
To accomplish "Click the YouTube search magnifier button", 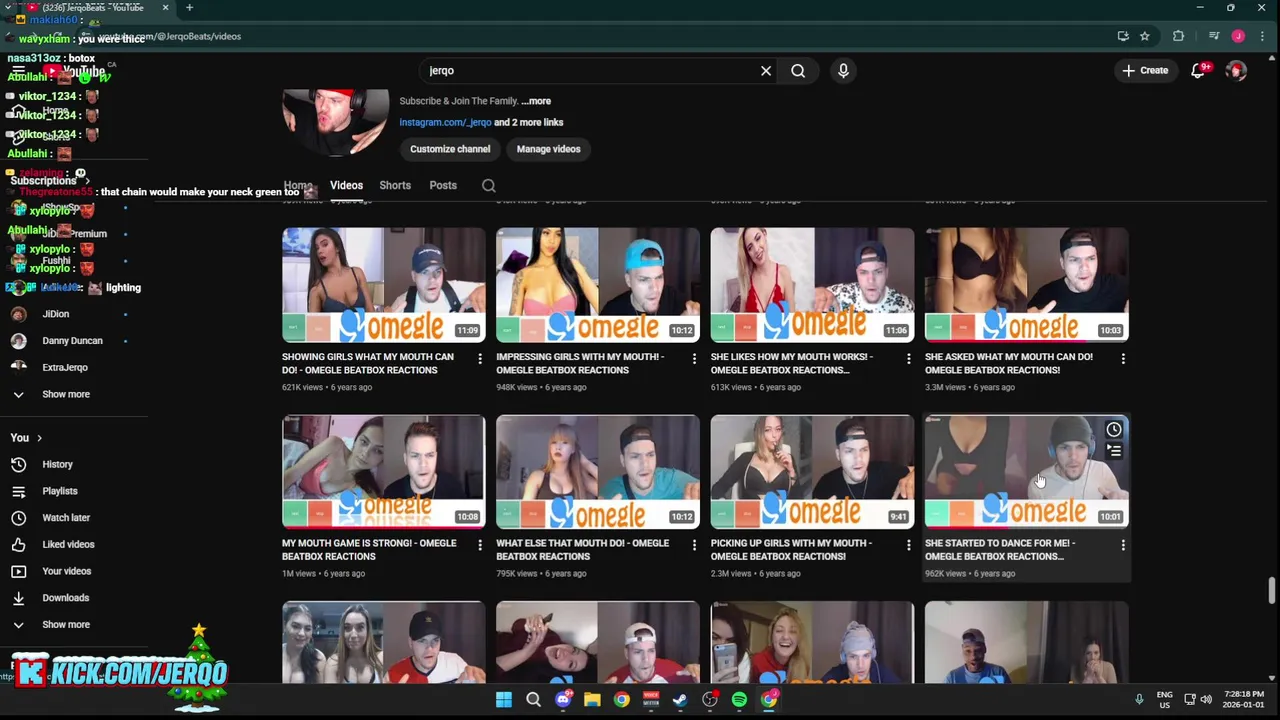I will coord(798,71).
